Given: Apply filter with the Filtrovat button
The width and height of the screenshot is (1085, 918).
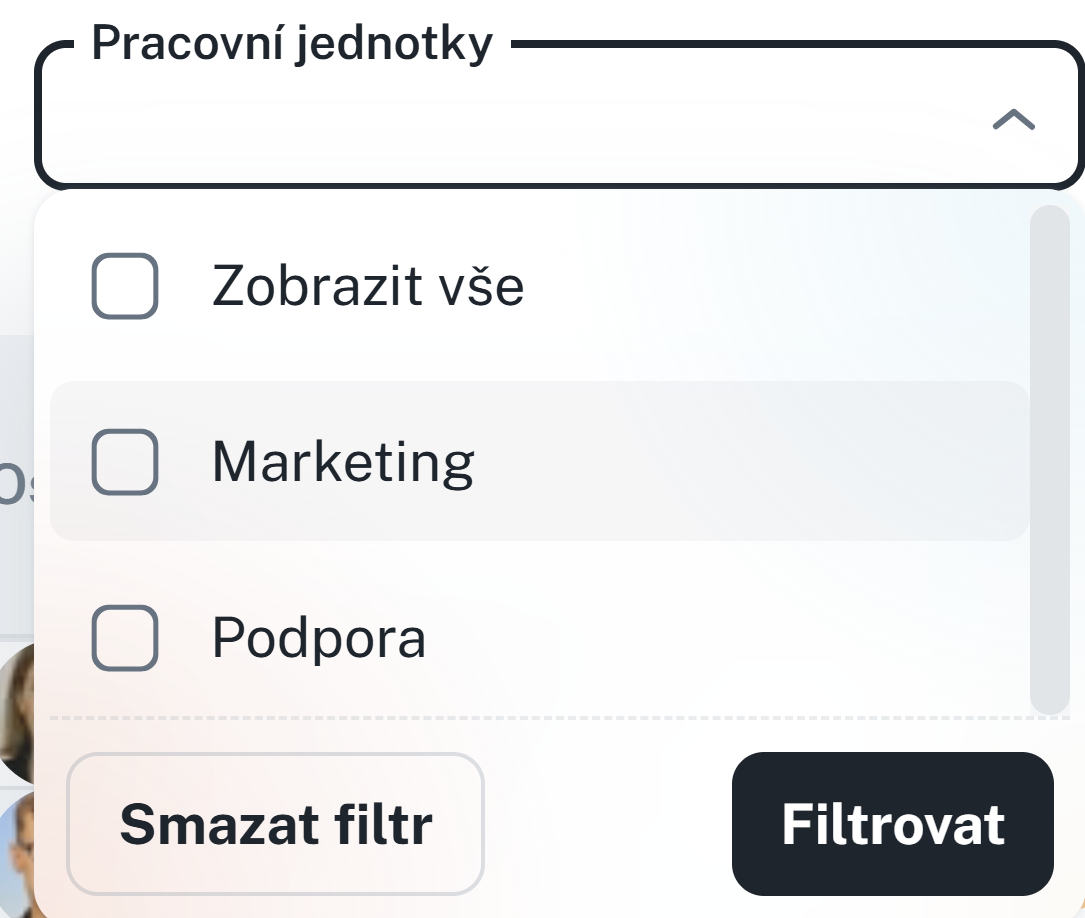Looking at the screenshot, I should (892, 824).
